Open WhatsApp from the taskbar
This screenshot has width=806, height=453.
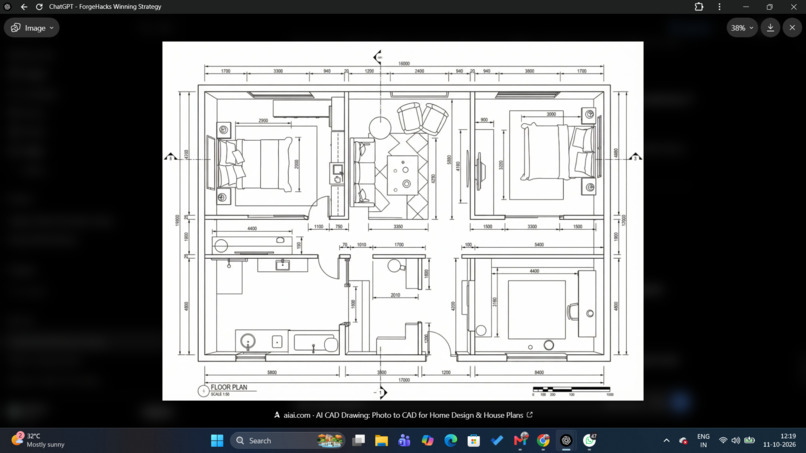pyautogui.click(x=590, y=441)
